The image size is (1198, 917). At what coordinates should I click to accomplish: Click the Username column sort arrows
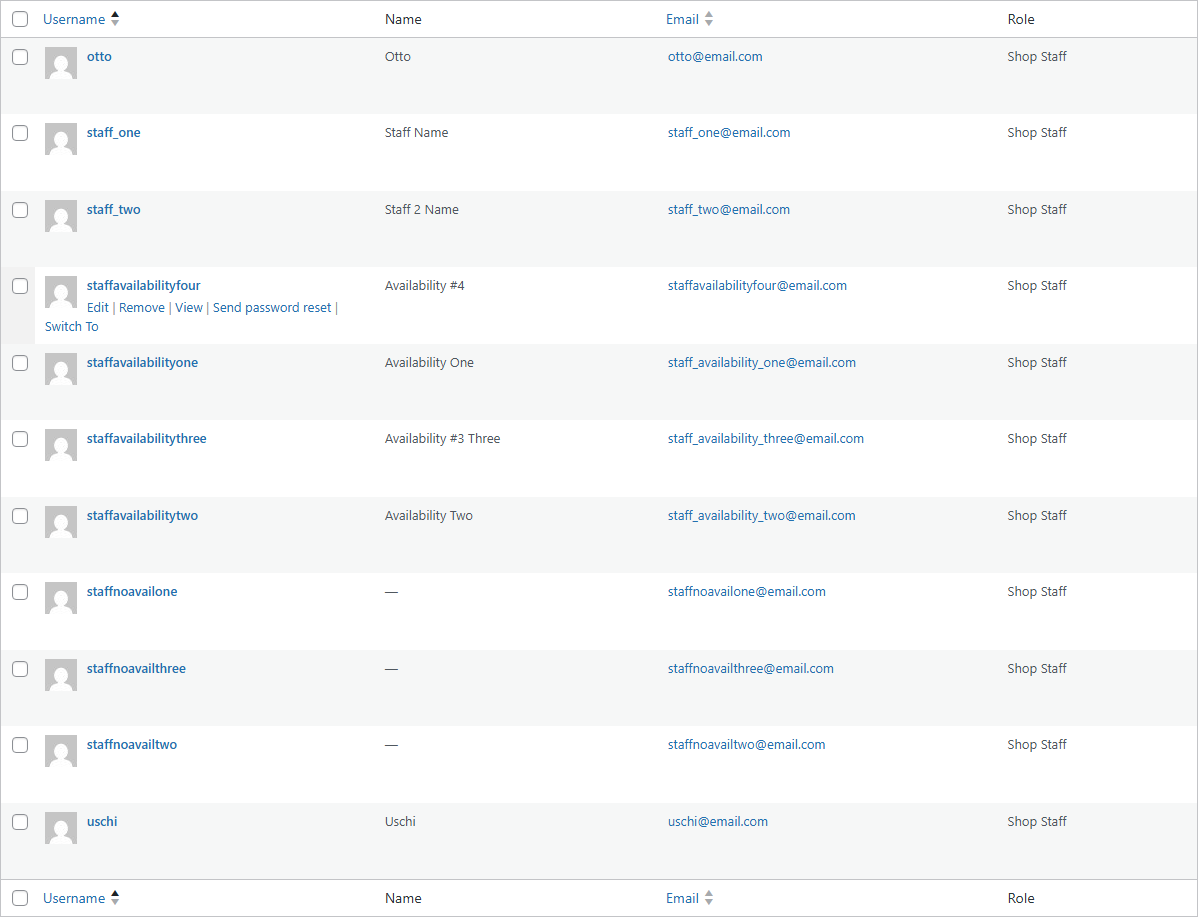[x=114, y=18]
